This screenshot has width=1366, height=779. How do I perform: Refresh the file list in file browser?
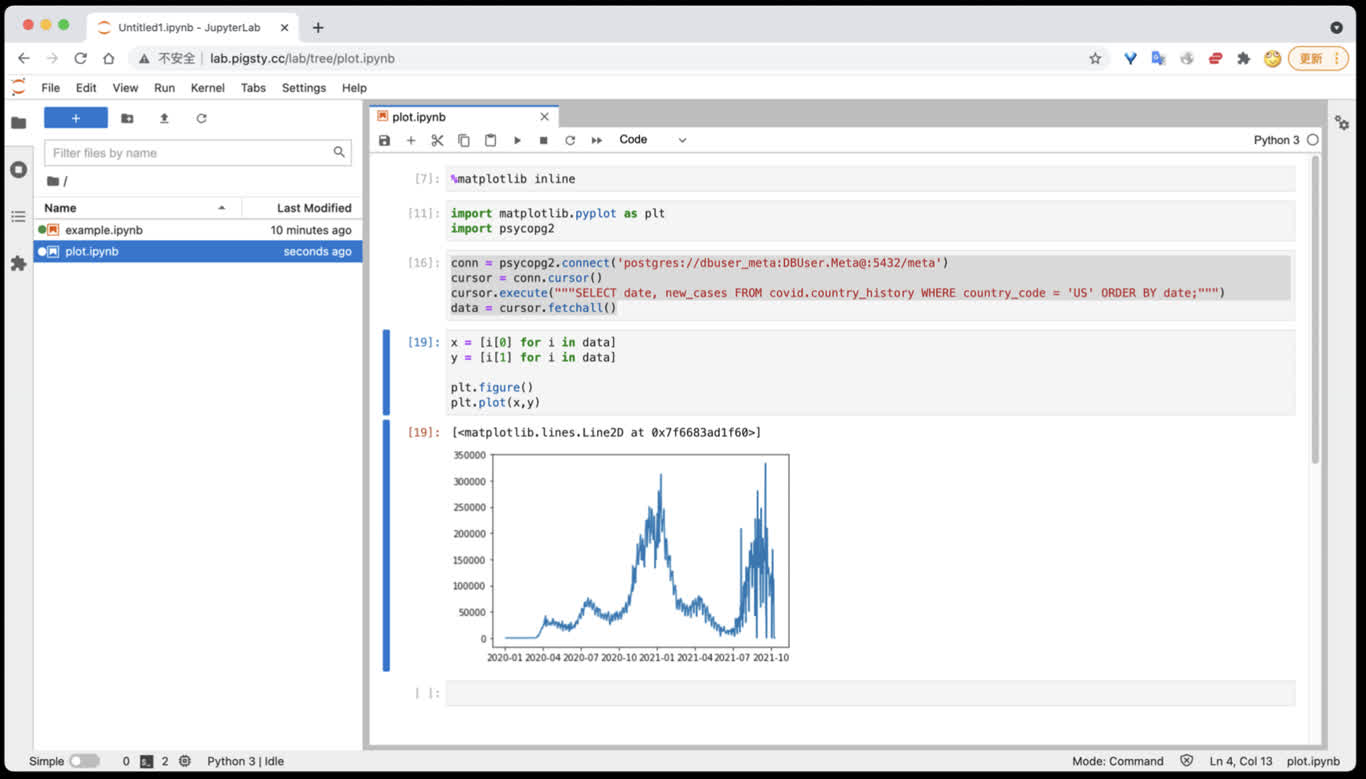tap(201, 119)
